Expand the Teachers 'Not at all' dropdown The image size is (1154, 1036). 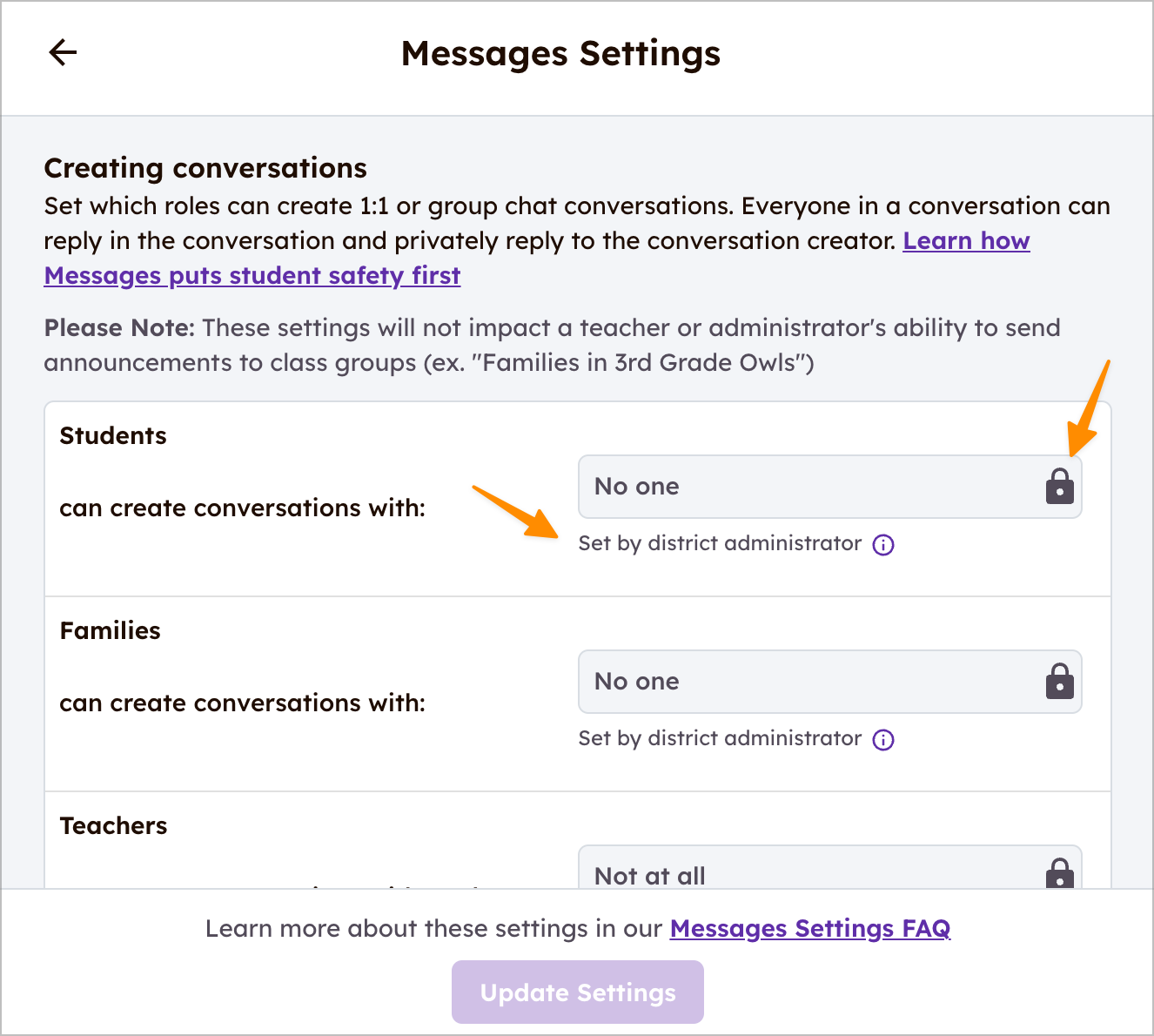coord(809,872)
